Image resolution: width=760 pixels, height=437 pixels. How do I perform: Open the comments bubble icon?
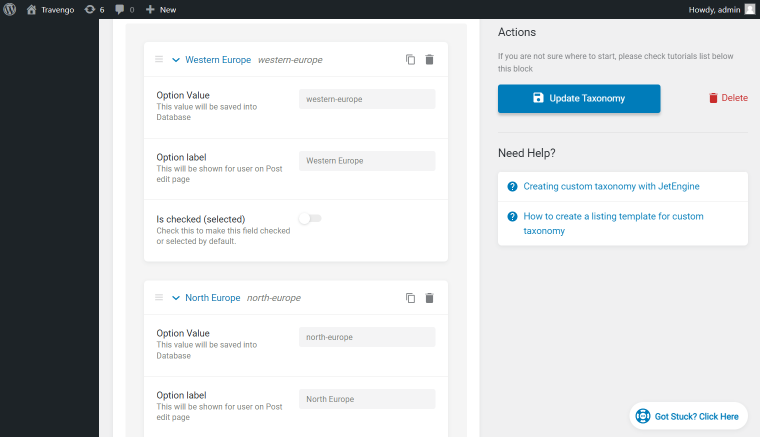(119, 9)
